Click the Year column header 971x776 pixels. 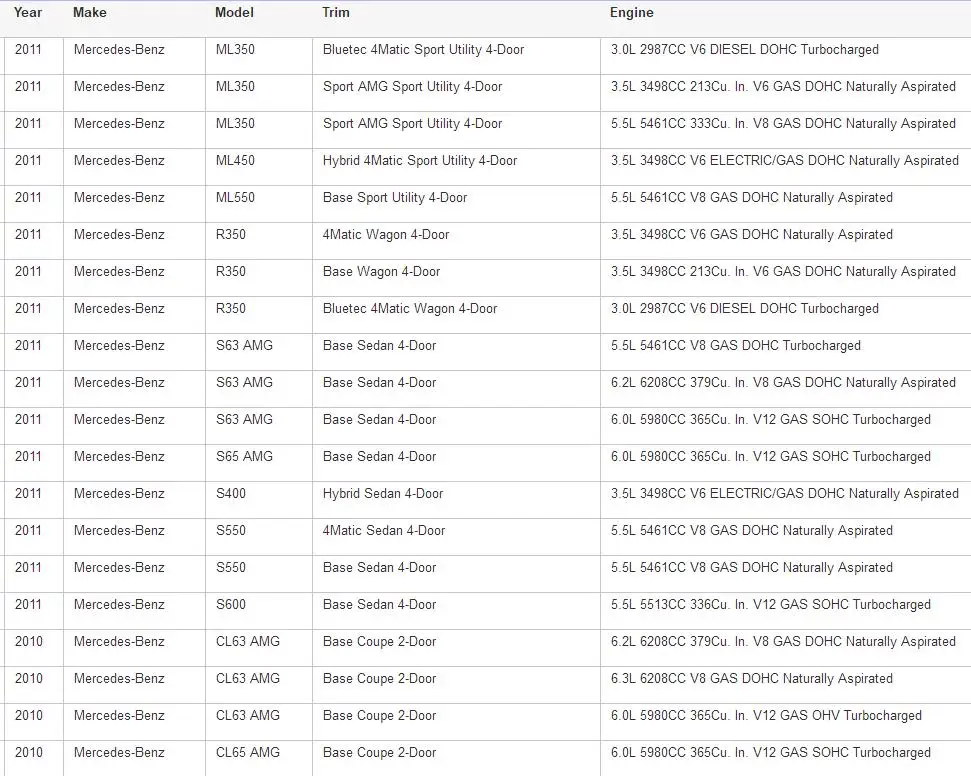coord(28,12)
